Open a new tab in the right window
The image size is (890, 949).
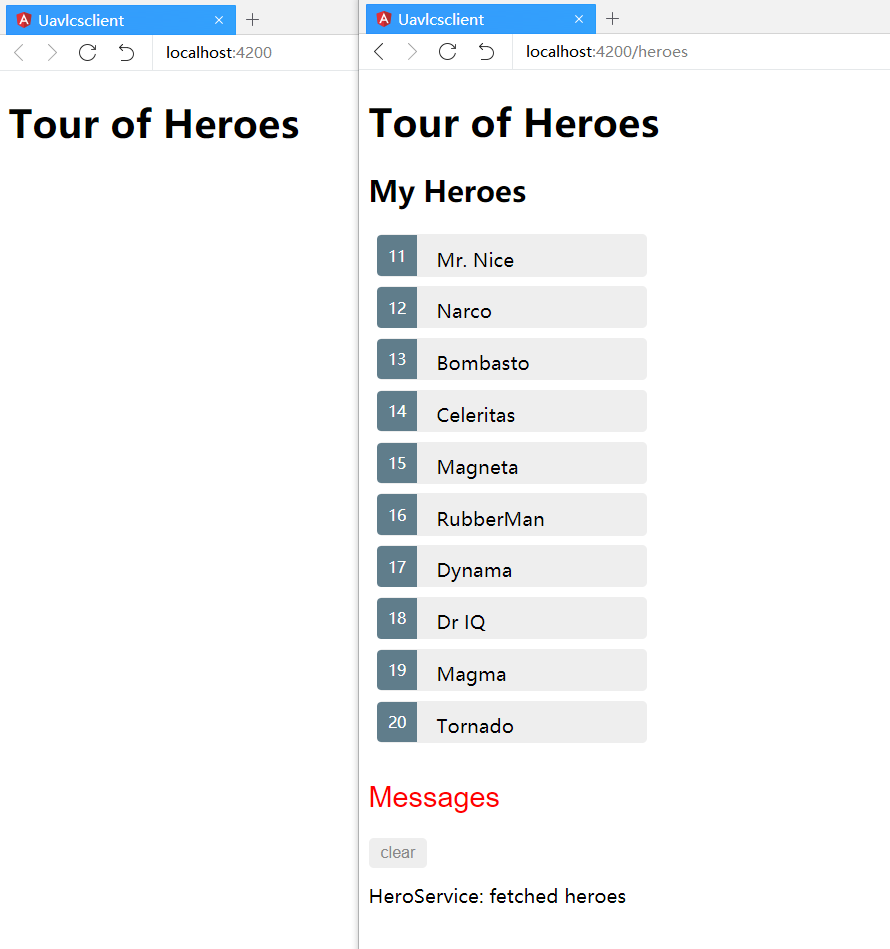[x=613, y=19]
